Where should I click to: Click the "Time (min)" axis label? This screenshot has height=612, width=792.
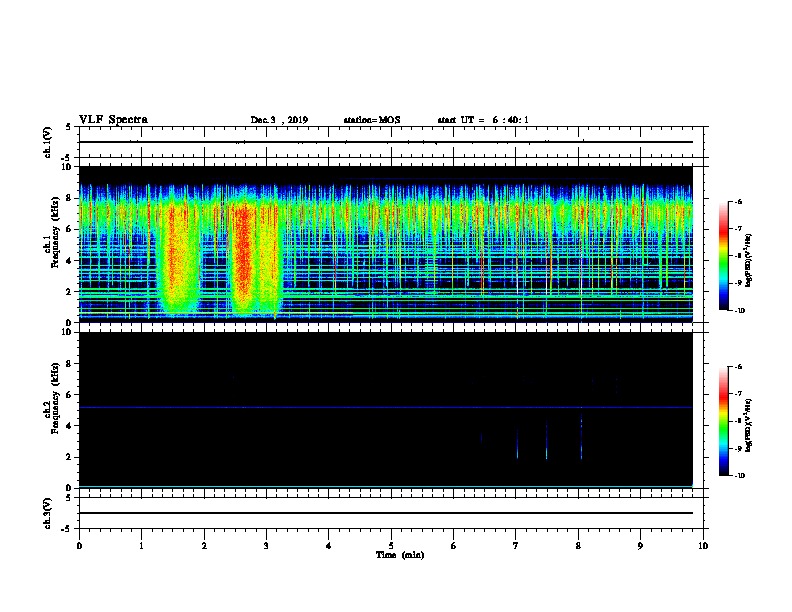[x=400, y=555]
